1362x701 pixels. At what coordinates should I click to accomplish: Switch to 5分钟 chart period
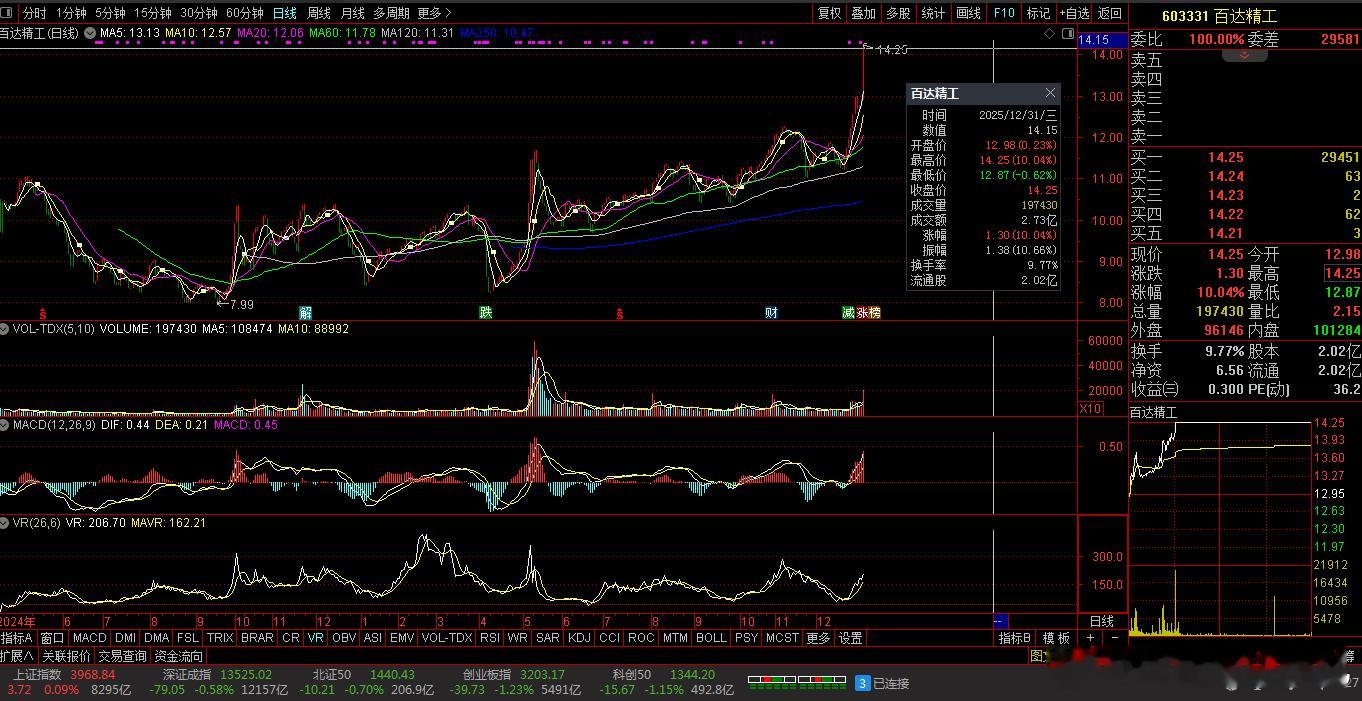pos(110,13)
